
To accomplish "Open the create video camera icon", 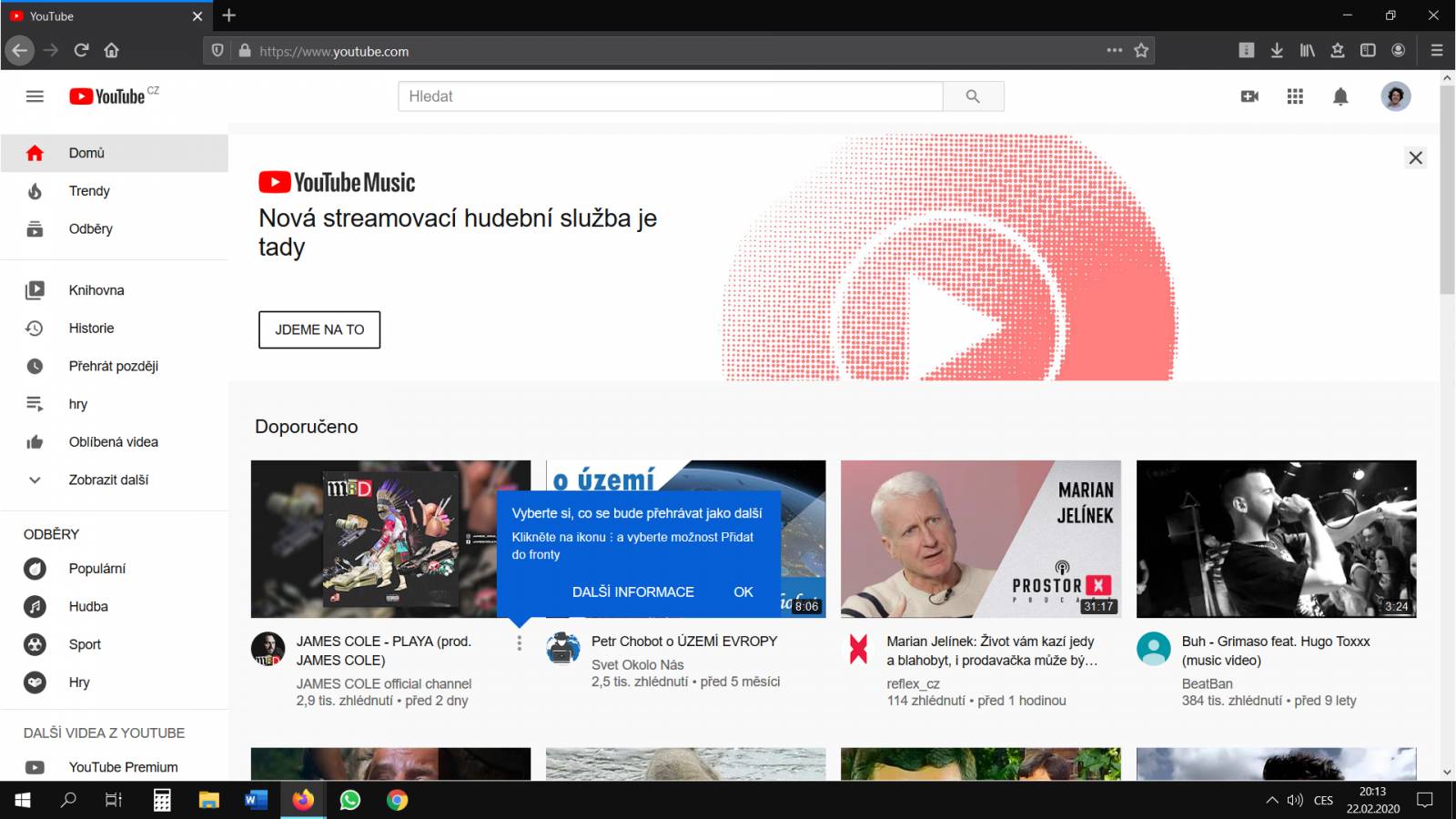I will coord(1249,96).
